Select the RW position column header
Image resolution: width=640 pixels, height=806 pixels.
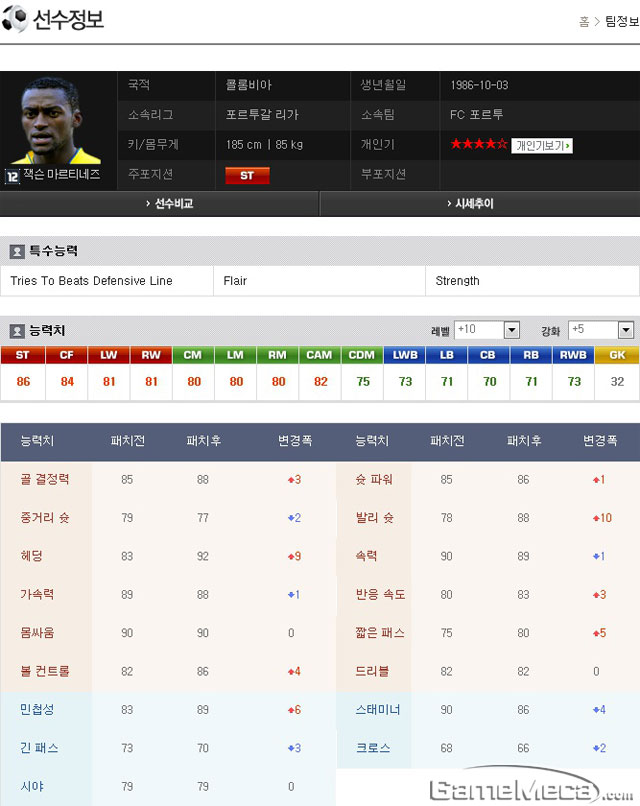pyautogui.click(x=151, y=355)
